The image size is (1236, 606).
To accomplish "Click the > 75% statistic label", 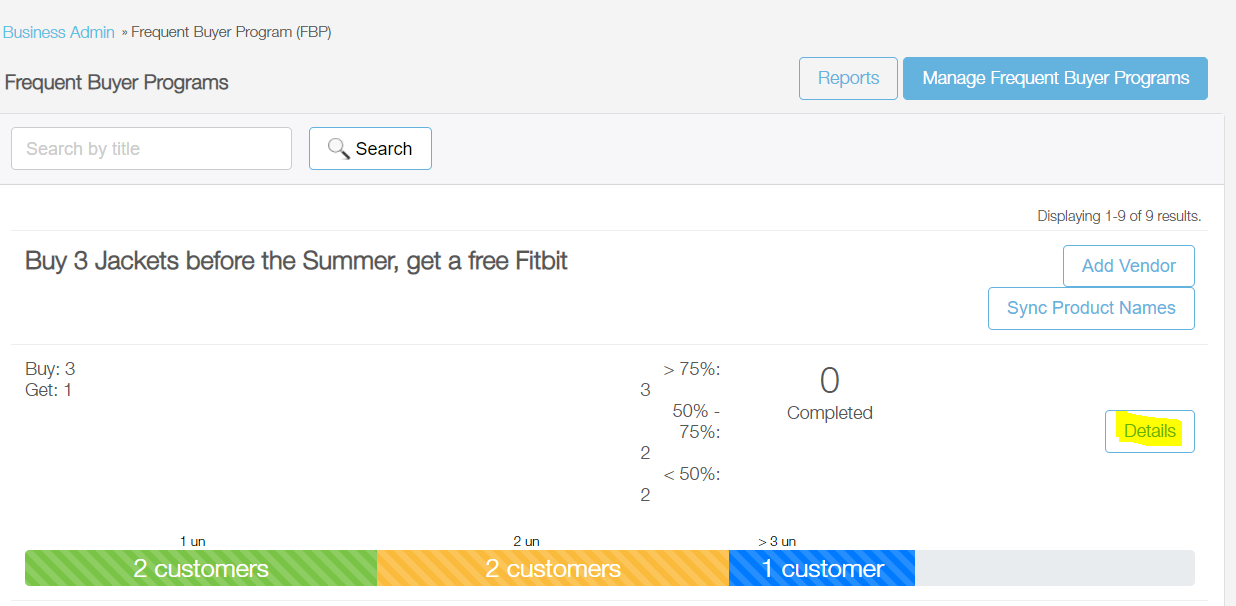I will point(692,370).
